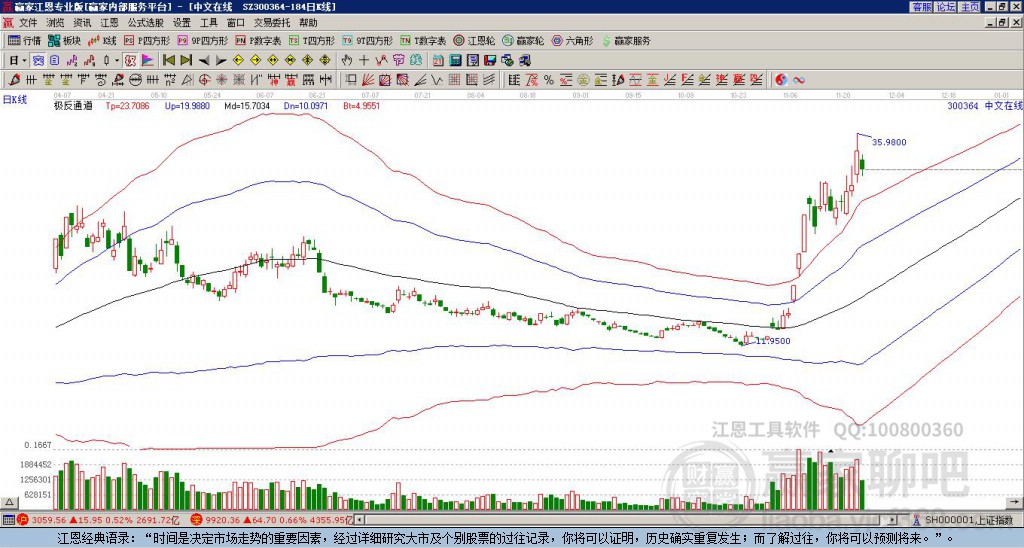Open the 交易委托 menu
The height and width of the screenshot is (548, 1024).
click(x=272, y=23)
